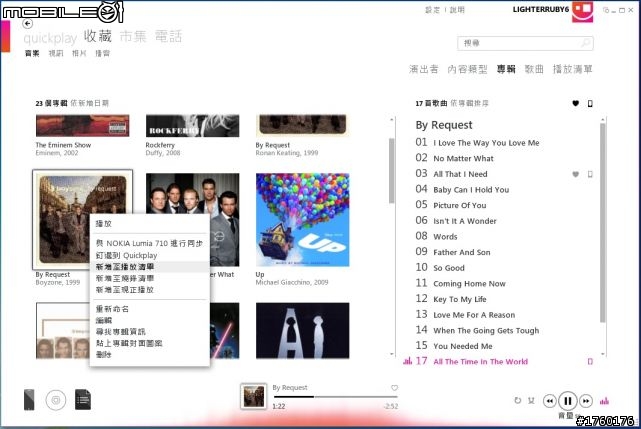Choose sync with NOKIA Lumia 710
This screenshot has width=641, height=429.
pos(149,243)
